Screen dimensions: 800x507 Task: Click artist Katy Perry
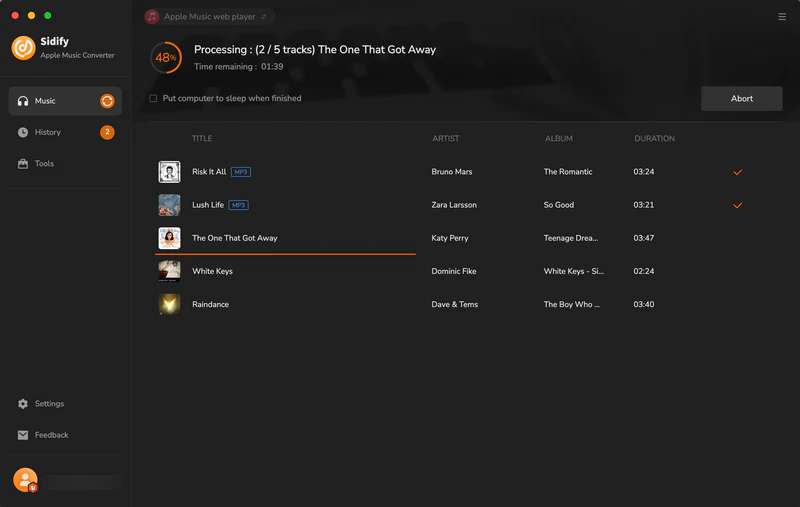(449, 238)
